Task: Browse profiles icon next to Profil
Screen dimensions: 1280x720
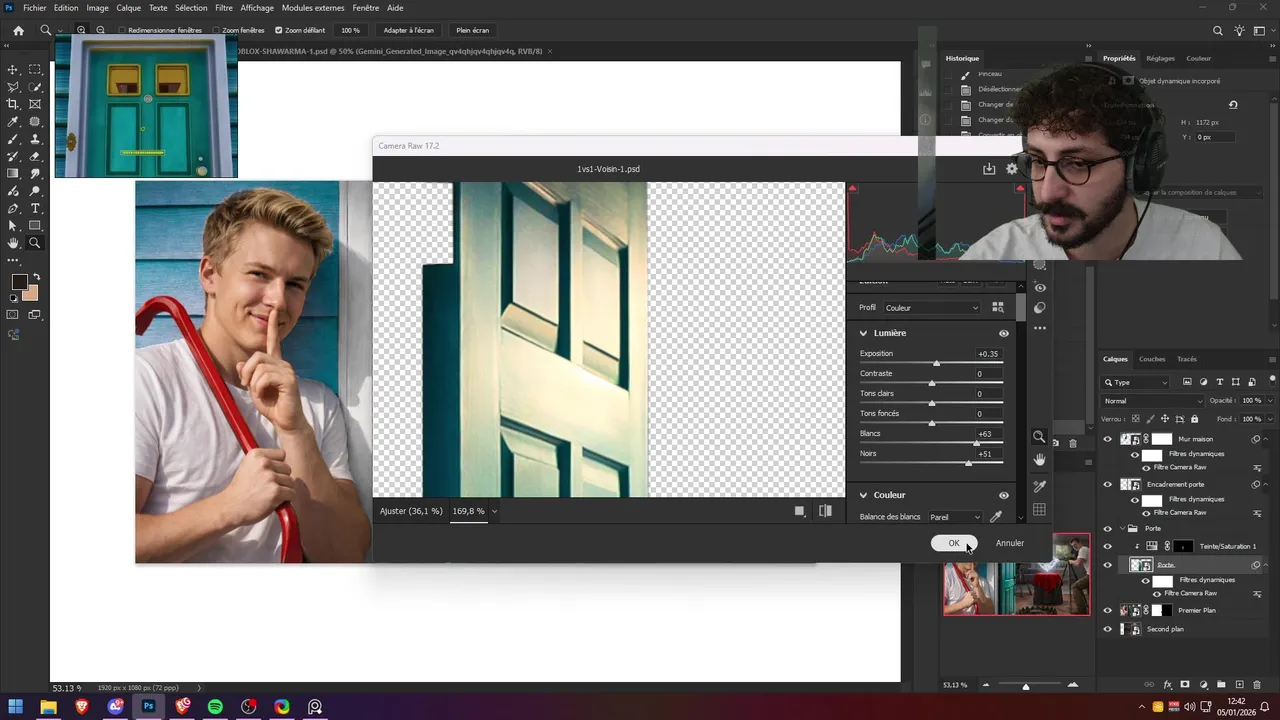Action: coord(997,307)
